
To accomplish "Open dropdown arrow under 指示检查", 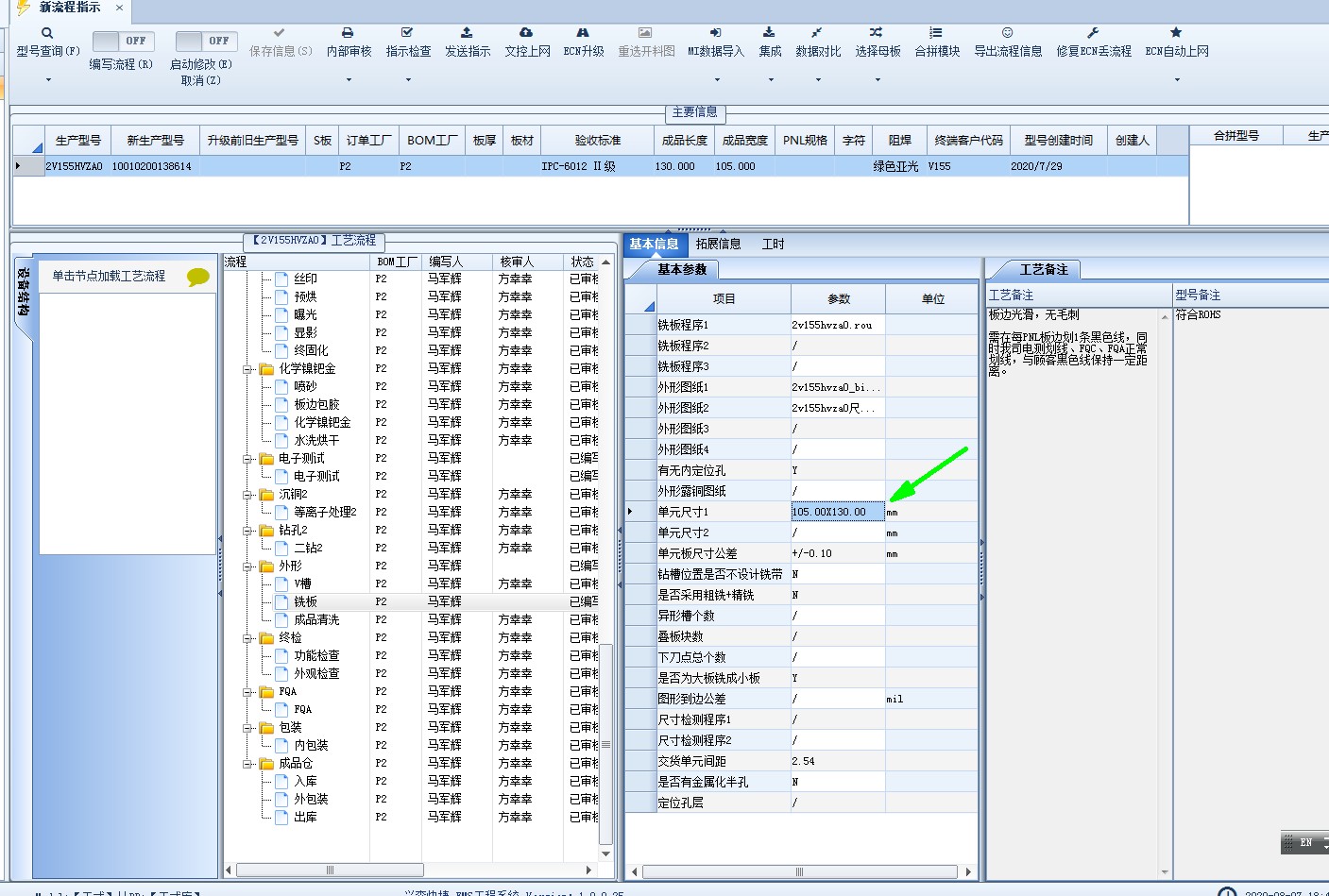I will point(408,80).
